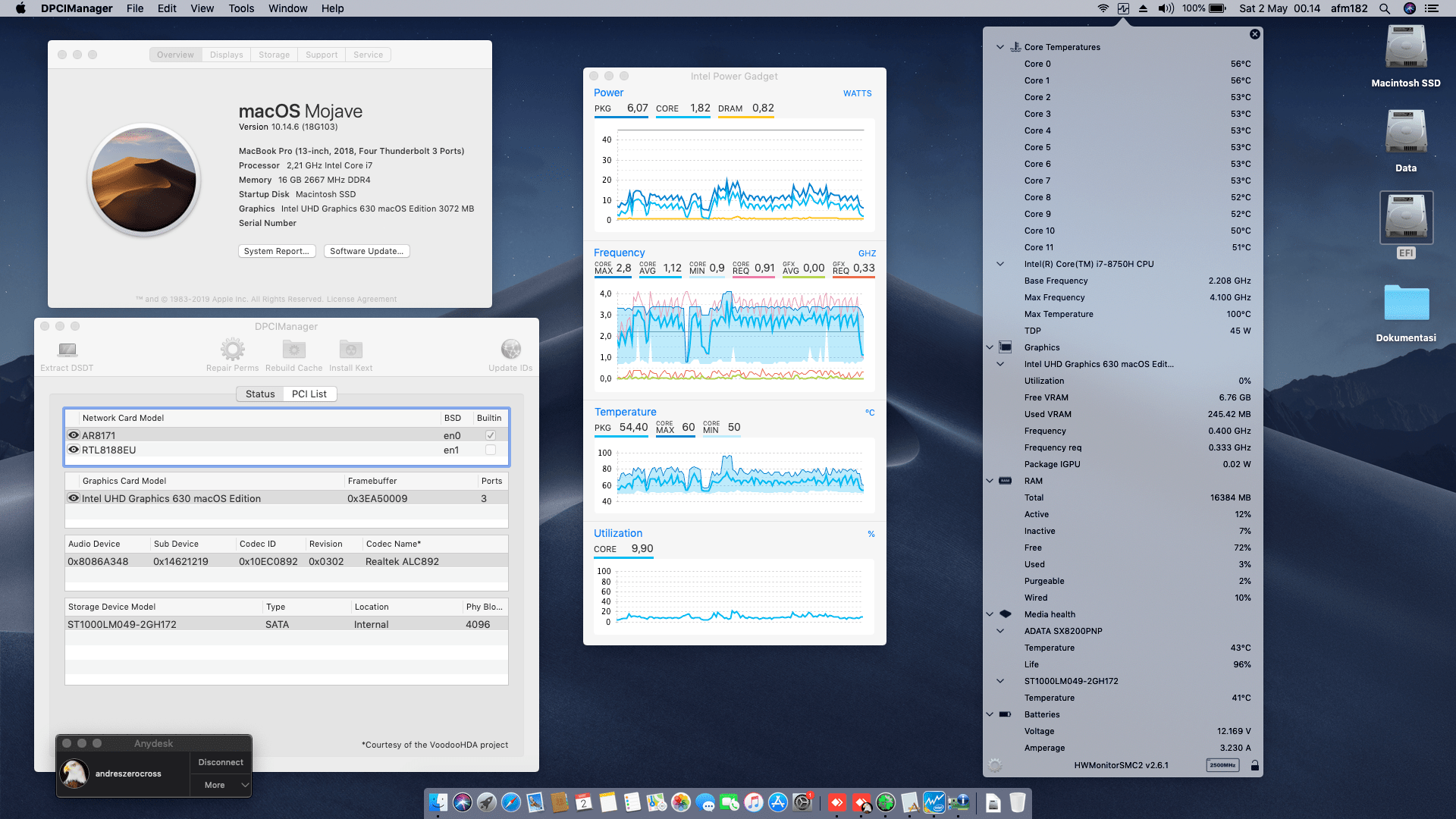
Task: Open the Trash in the Dock
Action: click(x=1018, y=802)
